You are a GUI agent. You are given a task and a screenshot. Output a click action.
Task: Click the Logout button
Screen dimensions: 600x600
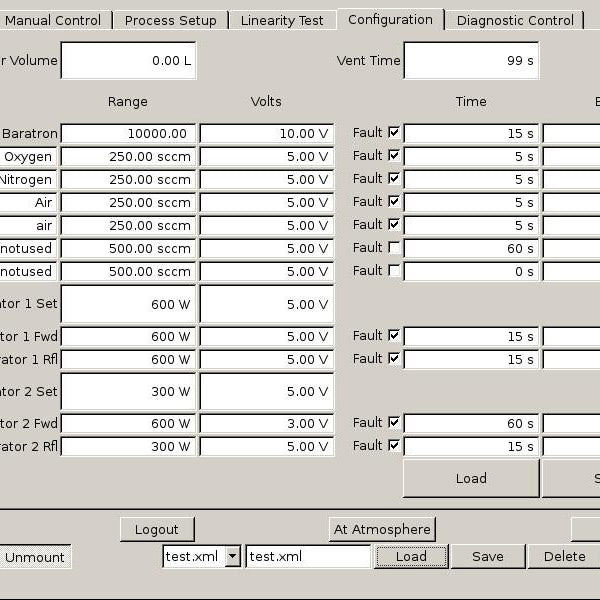click(x=157, y=530)
